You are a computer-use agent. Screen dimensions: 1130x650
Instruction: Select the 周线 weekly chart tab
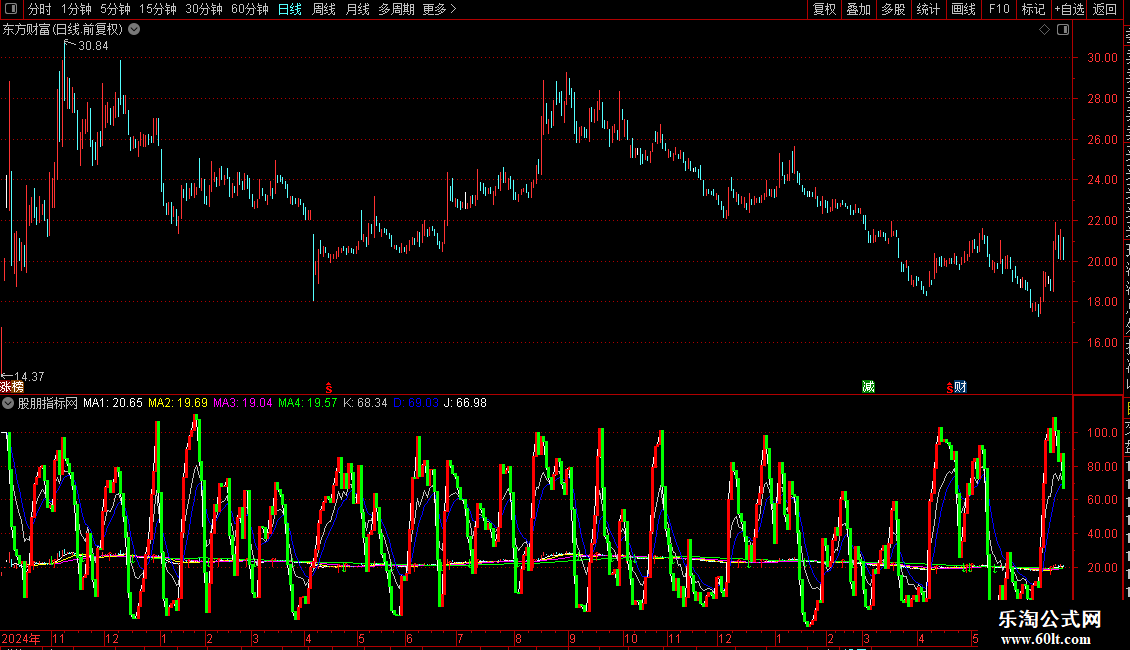324,9
